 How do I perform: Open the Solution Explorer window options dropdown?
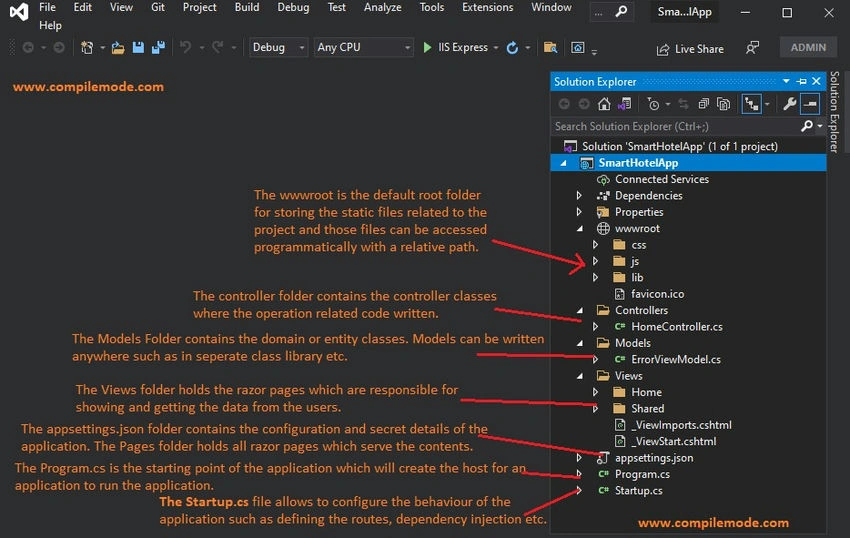(x=786, y=81)
